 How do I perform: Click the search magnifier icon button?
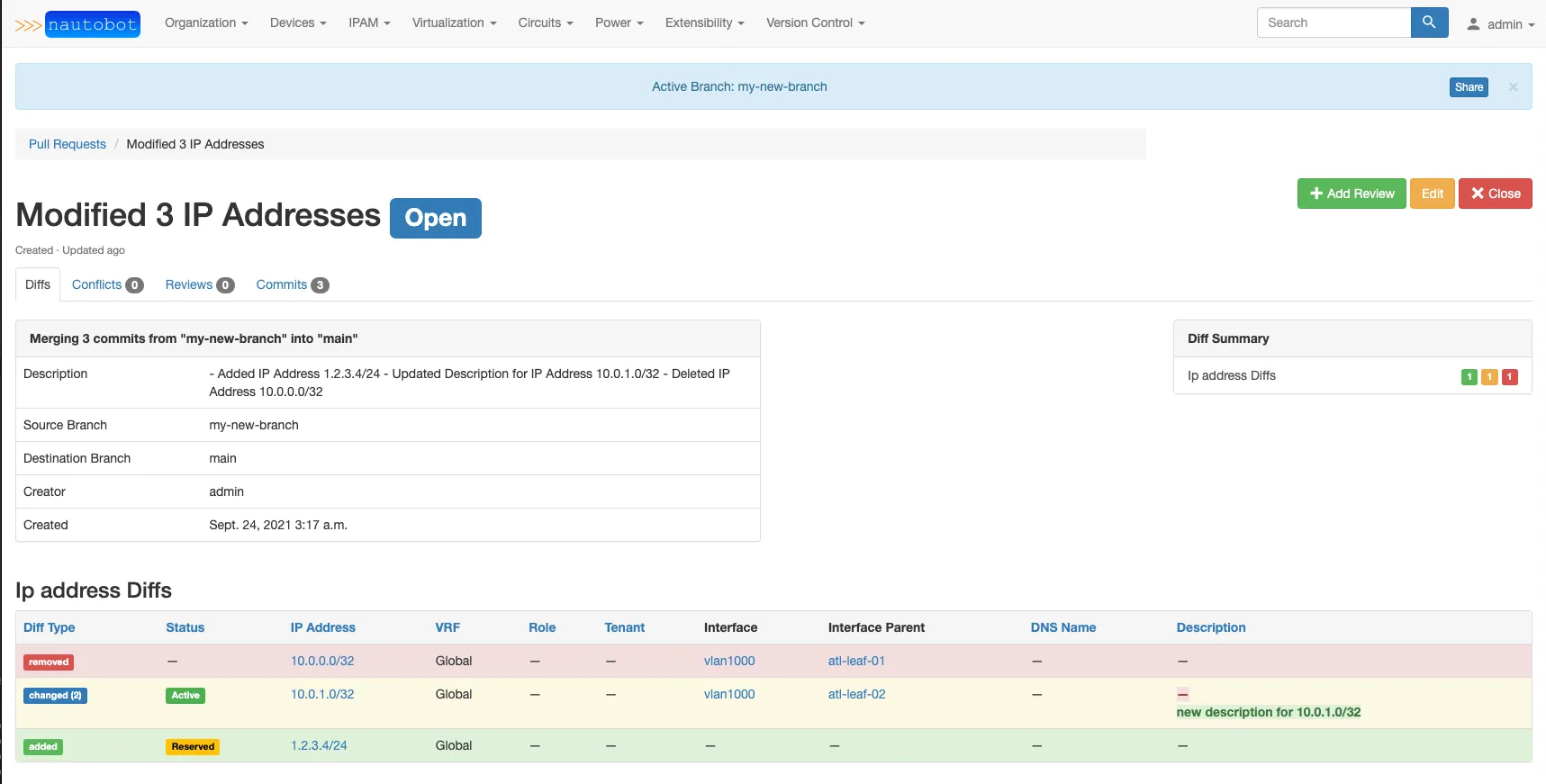click(x=1429, y=23)
